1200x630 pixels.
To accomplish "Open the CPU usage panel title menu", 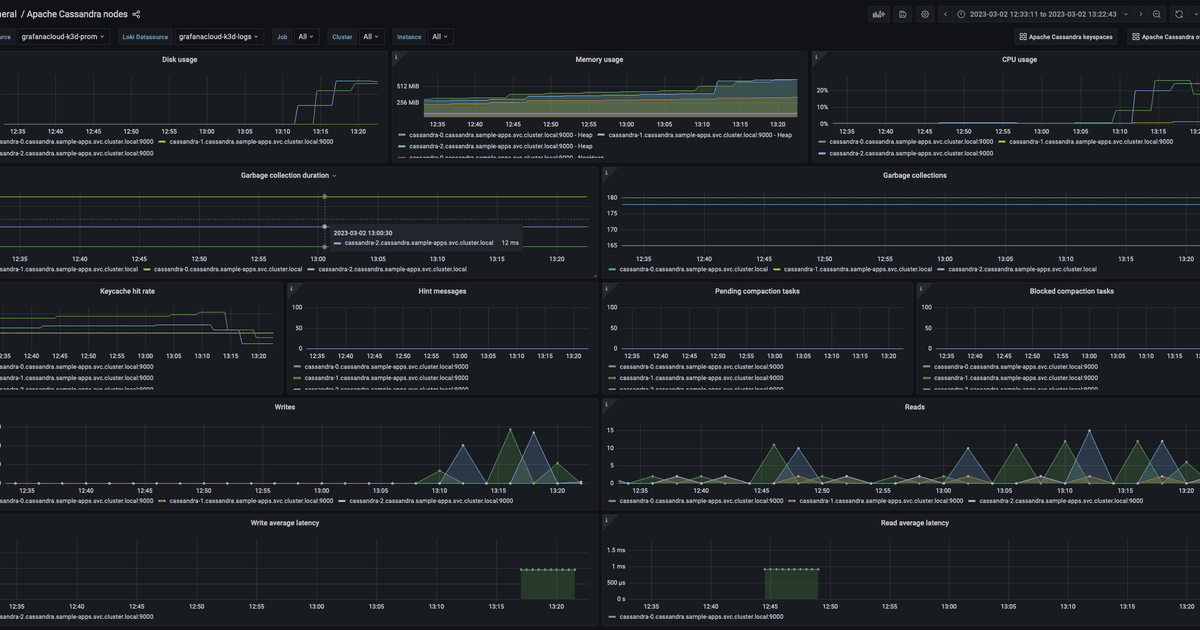I will point(1019,59).
